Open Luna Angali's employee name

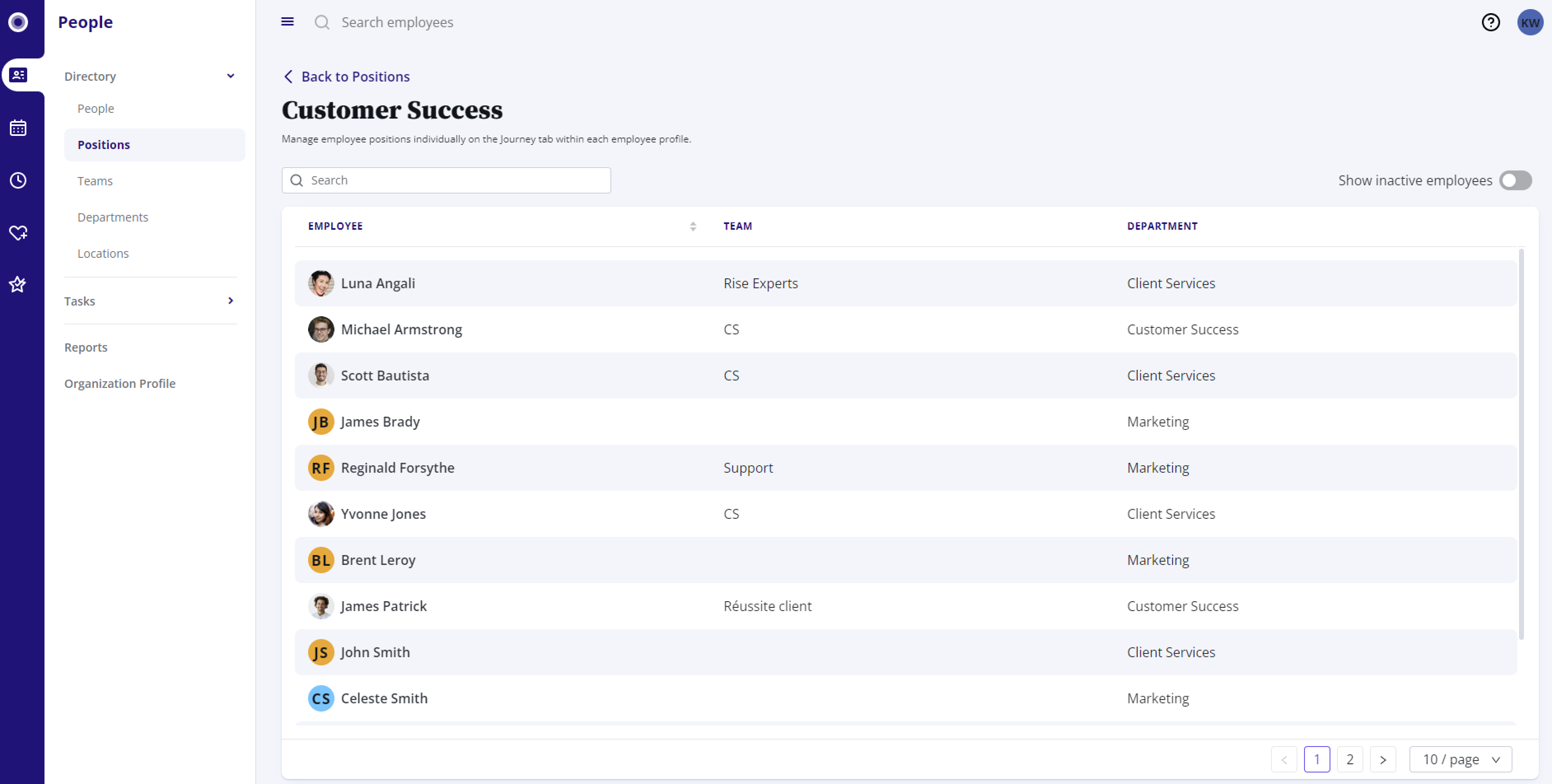coord(378,283)
